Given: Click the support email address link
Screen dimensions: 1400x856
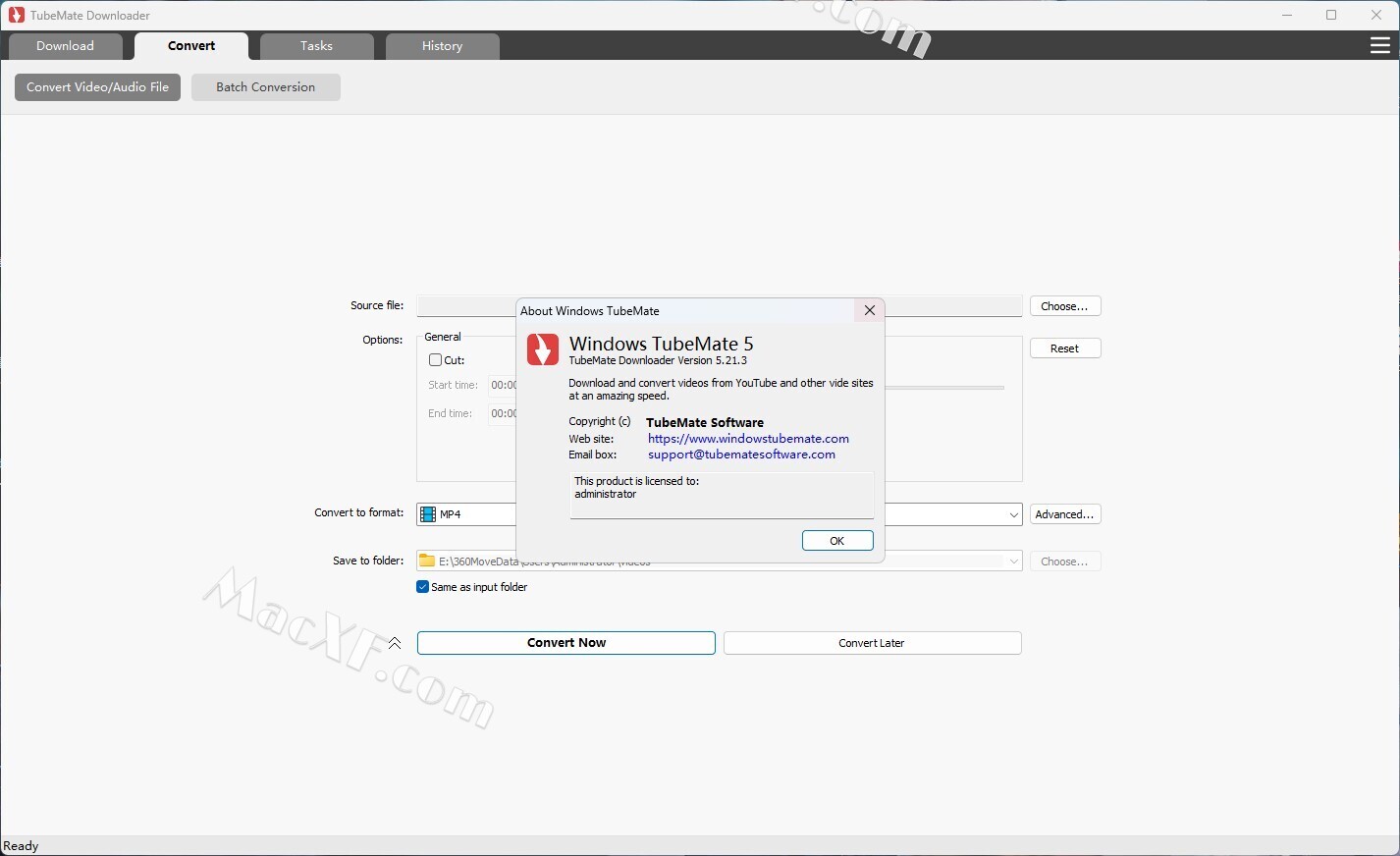Looking at the screenshot, I should pyautogui.click(x=741, y=455).
